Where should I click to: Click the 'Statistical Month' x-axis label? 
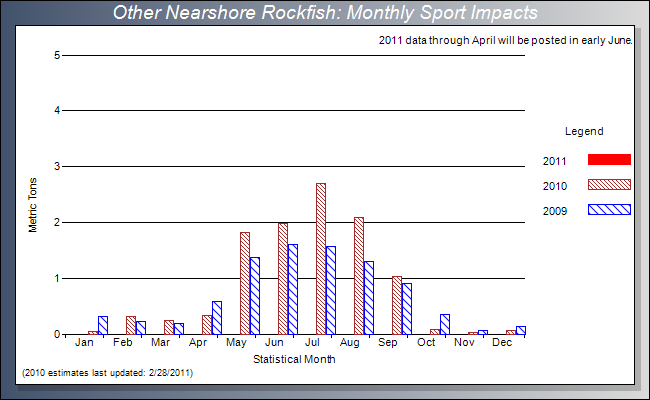[x=294, y=359]
